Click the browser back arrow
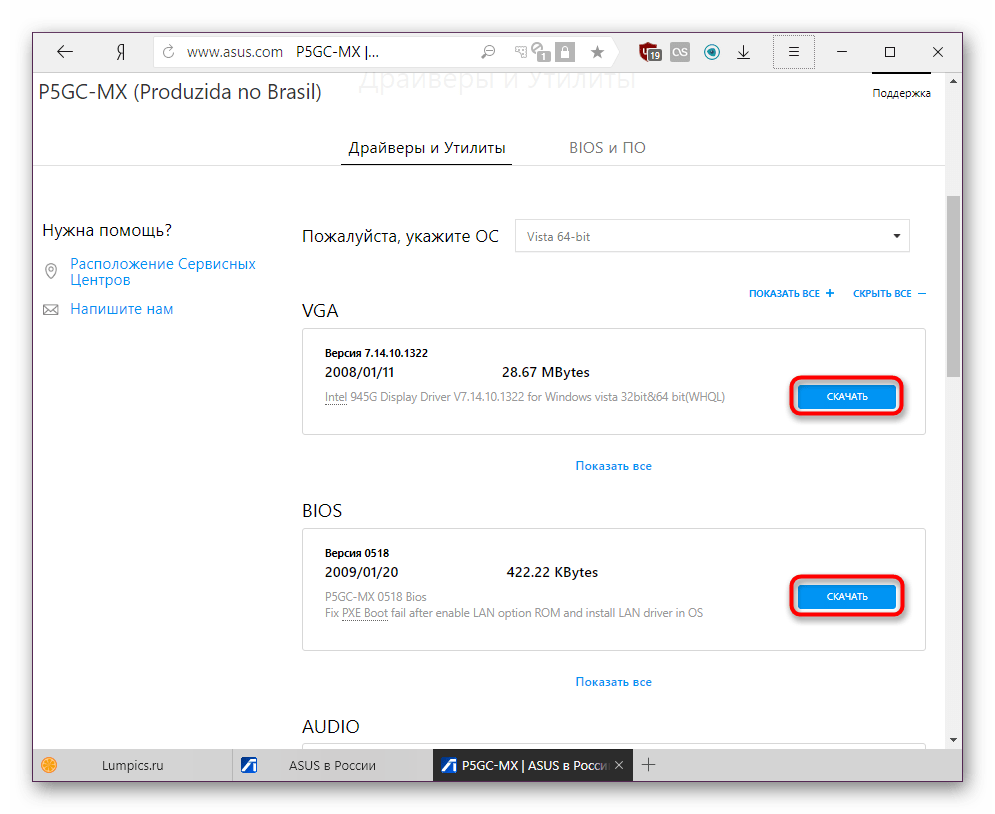Viewport: 995px width, 814px height. (x=65, y=52)
